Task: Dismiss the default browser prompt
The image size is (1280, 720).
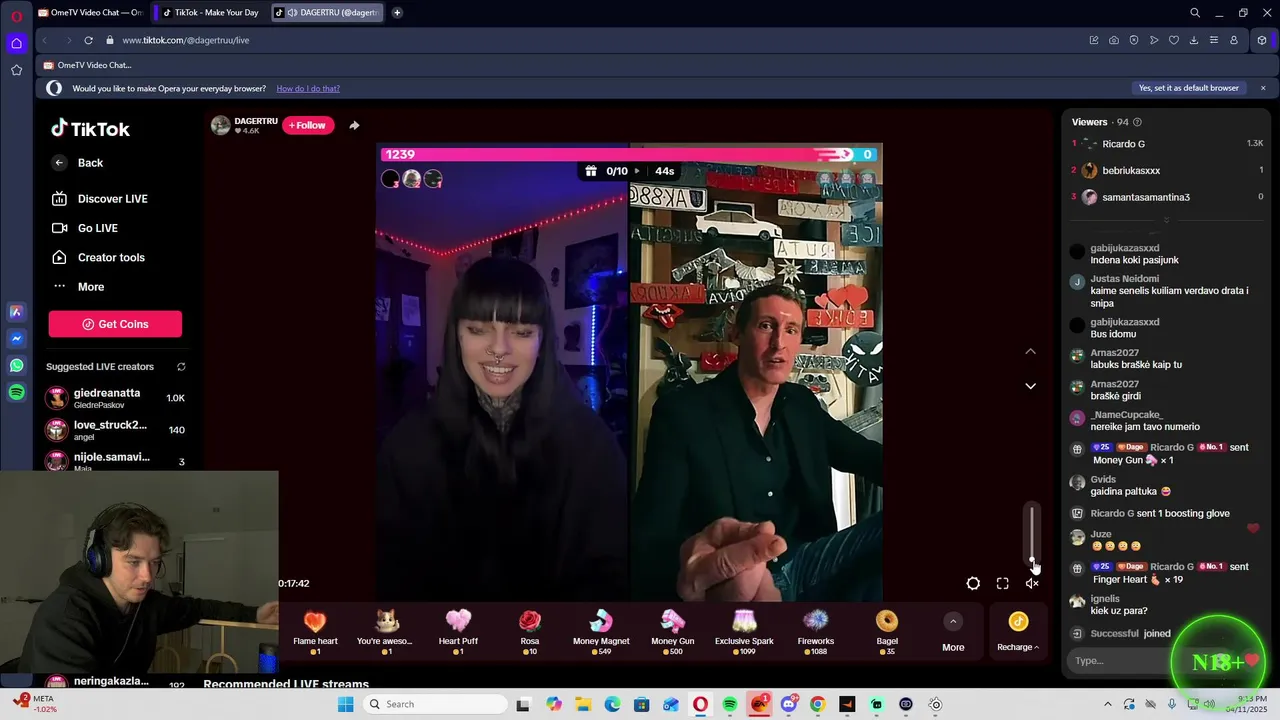Action: pos(1263,88)
